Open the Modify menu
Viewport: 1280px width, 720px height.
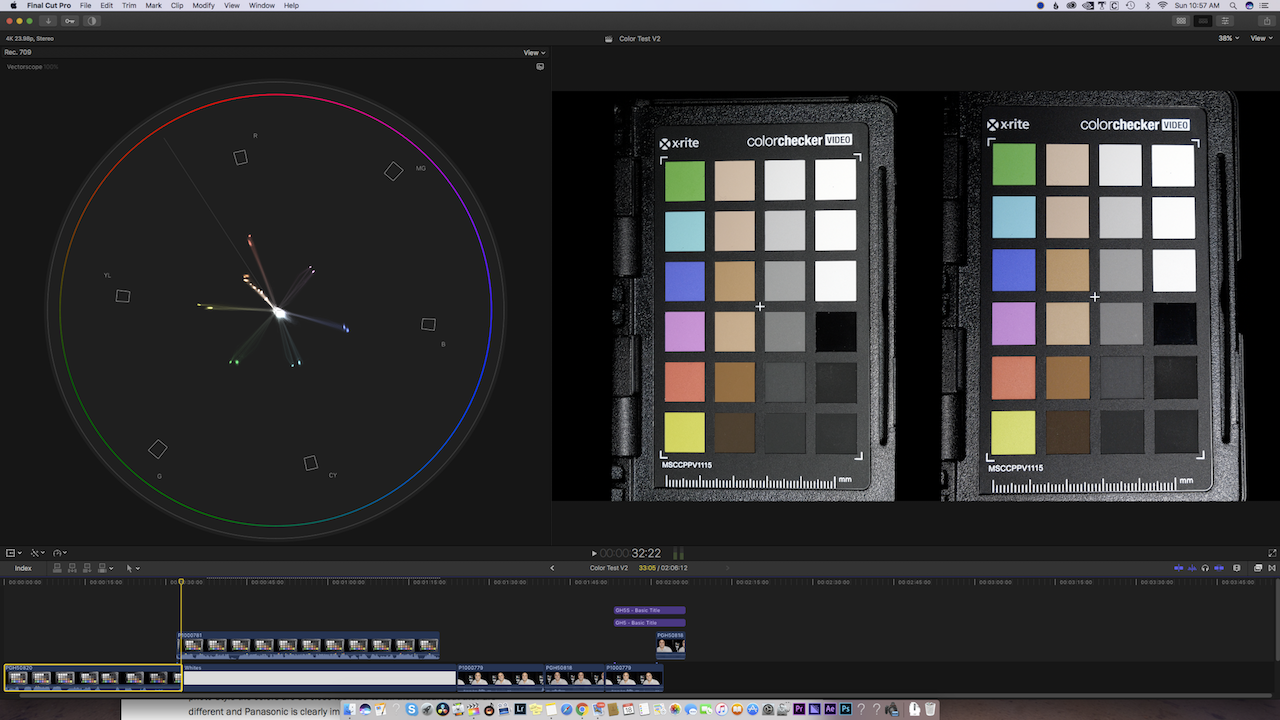(203, 6)
